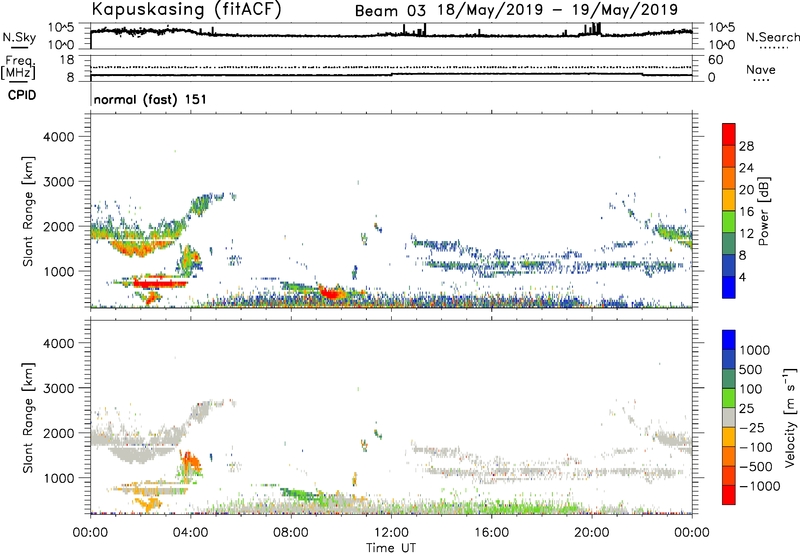Pick the red bottom segment of Velocity colorbar
Viewport: 800px width, 554px height.
click(729, 495)
